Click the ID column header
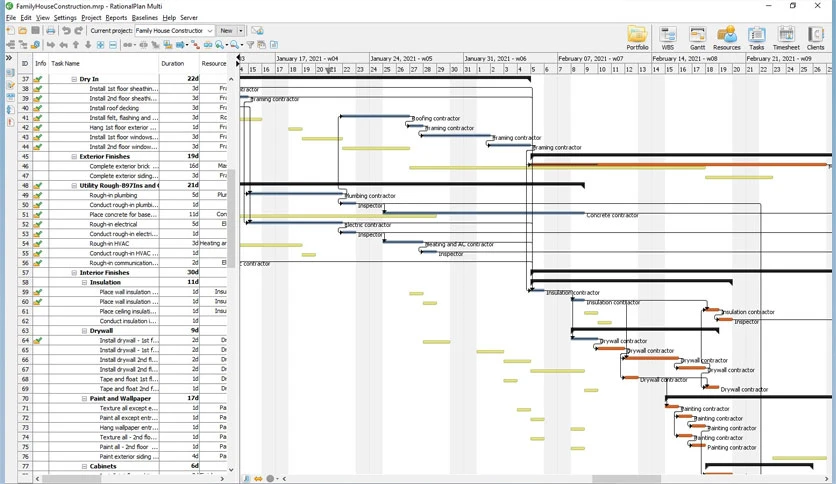 tap(25, 63)
